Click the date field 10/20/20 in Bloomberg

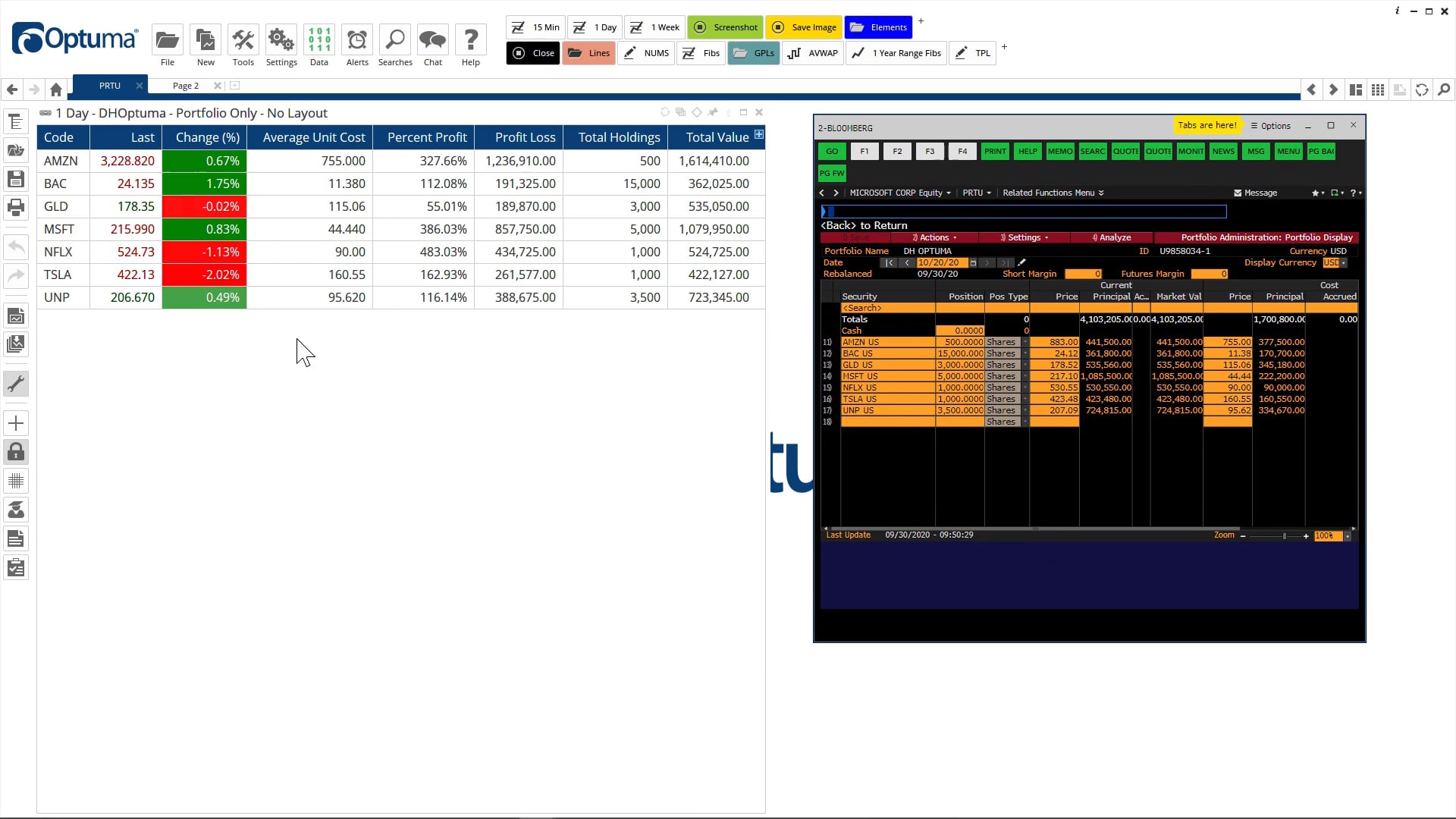pos(943,263)
